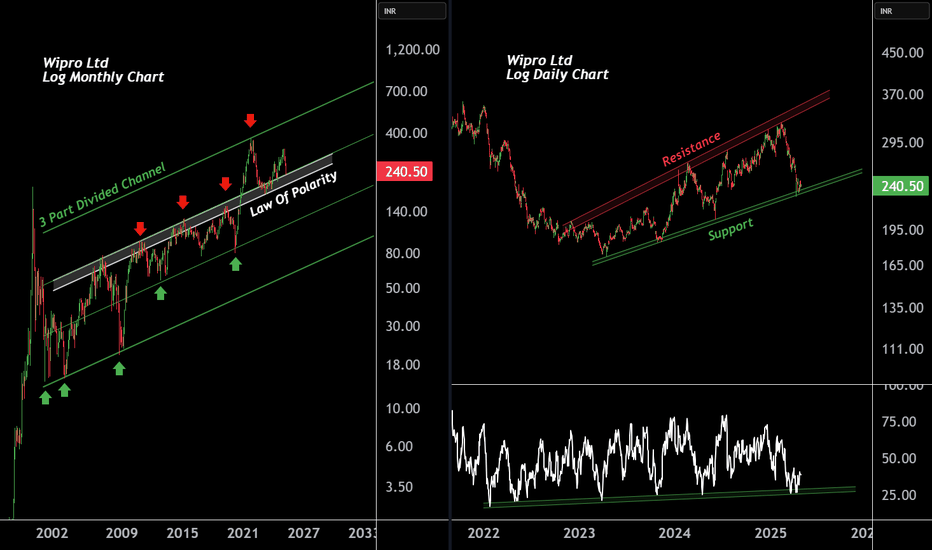Click the 2022 label on daily time axis

pos(483,533)
